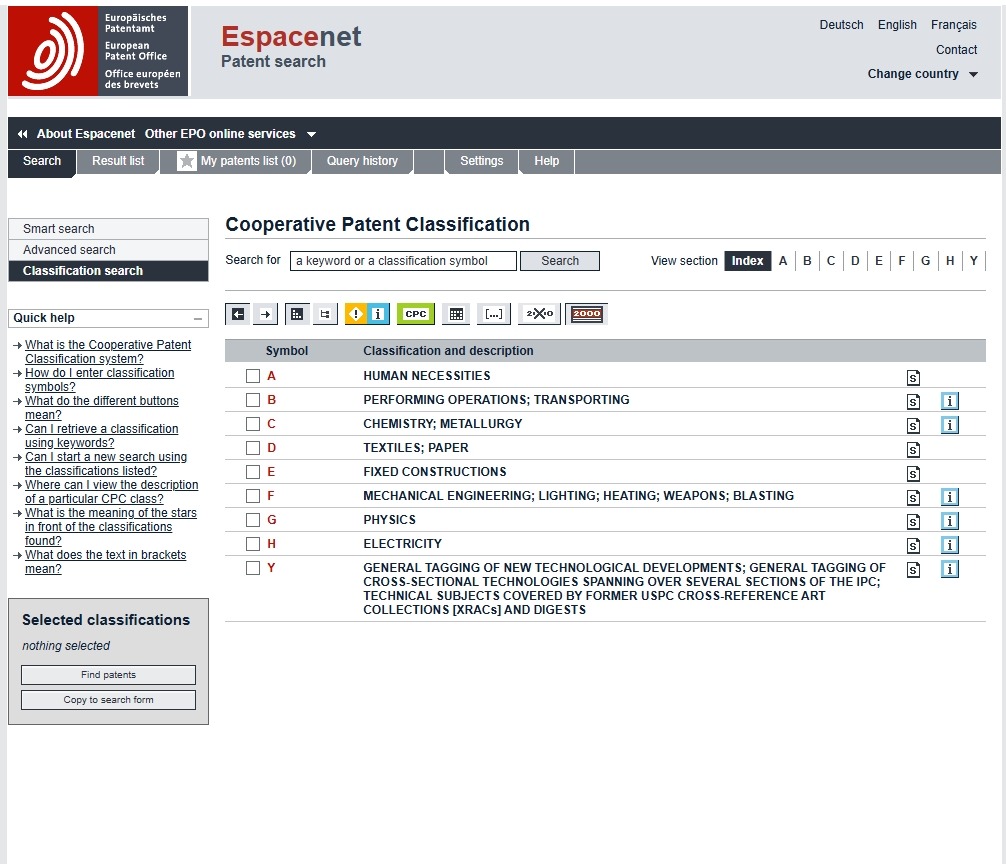1006x864 pixels.
Task: Toggle the dotted hierarchy view toolbar icon
Action: click(297, 314)
